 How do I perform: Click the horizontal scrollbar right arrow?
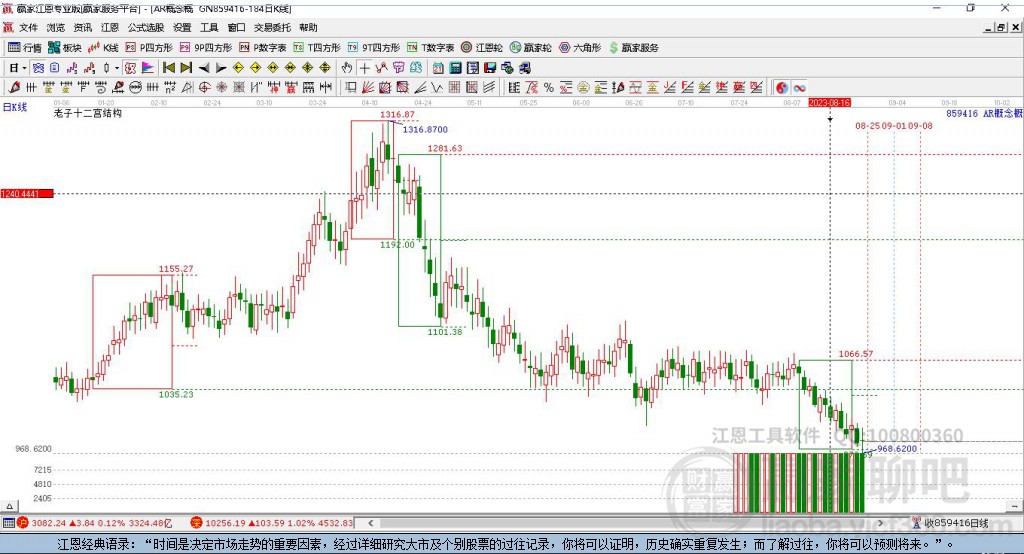880,523
